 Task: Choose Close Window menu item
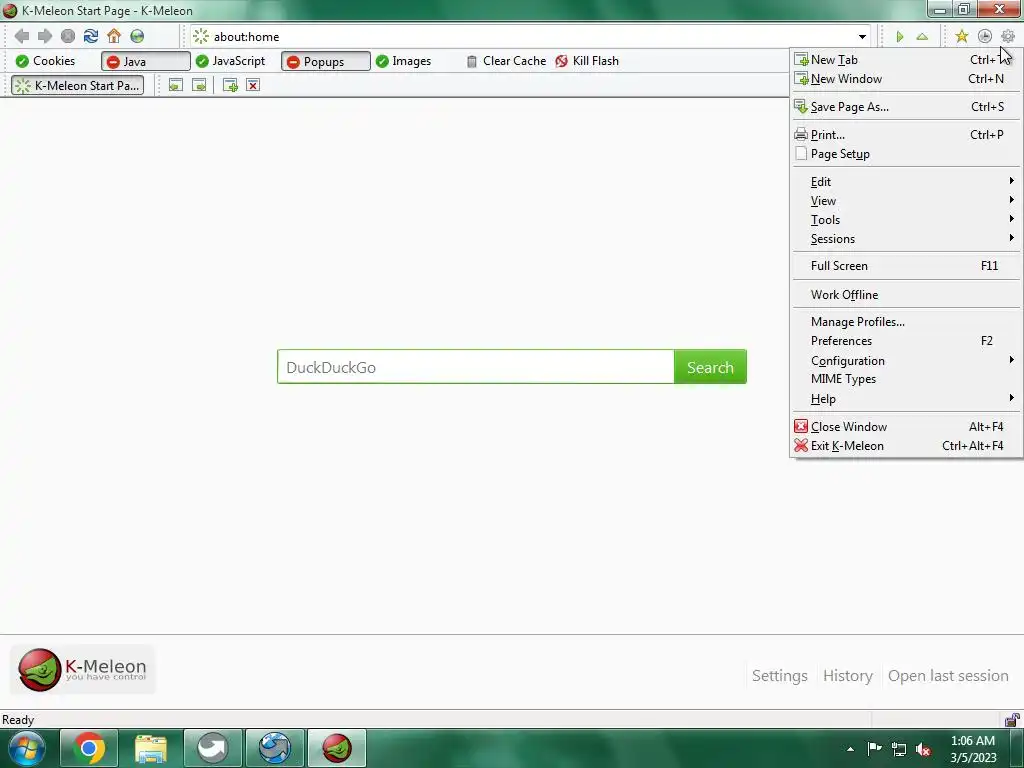pos(906,426)
